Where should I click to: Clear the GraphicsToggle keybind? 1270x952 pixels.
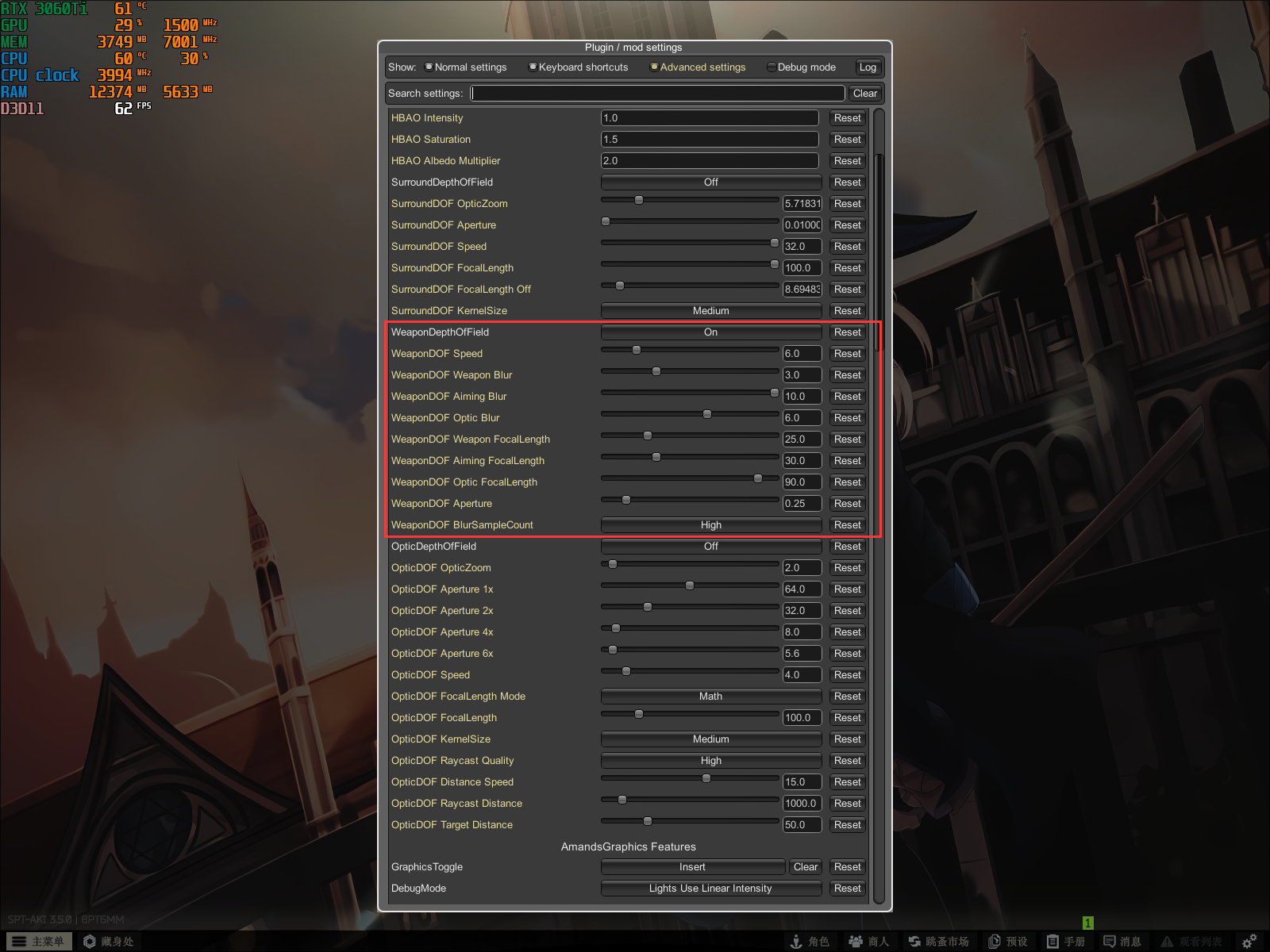(x=806, y=867)
